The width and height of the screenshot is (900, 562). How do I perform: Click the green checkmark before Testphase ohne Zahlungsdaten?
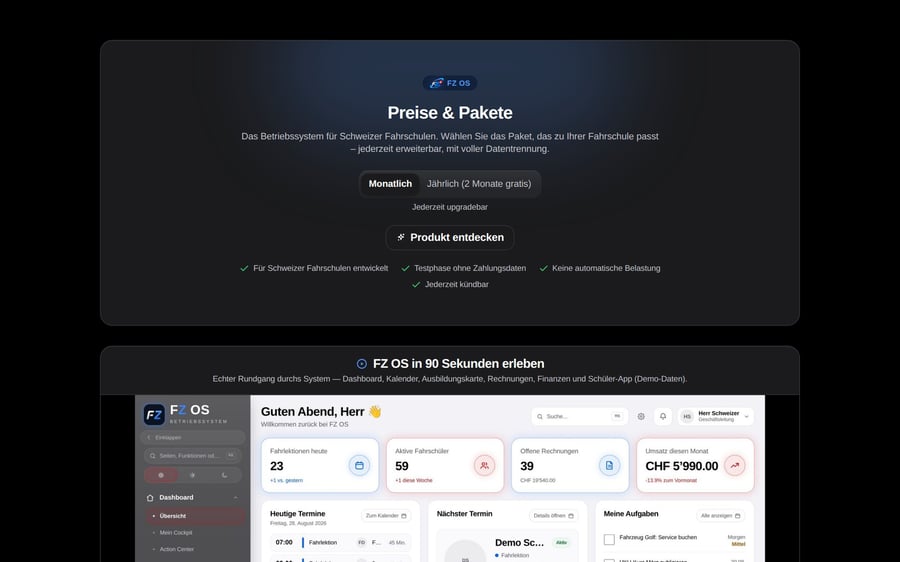pos(405,268)
